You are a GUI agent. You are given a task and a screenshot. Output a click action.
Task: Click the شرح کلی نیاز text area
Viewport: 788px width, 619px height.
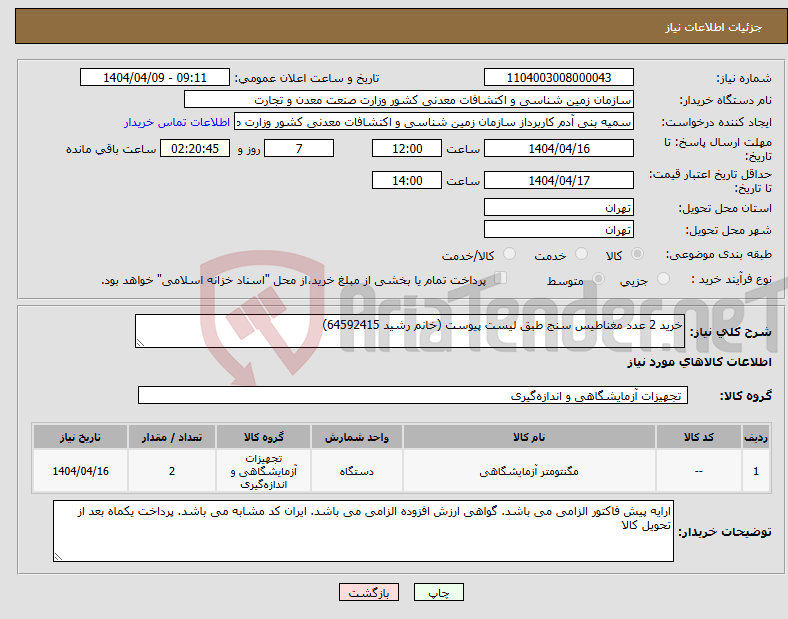click(410, 331)
